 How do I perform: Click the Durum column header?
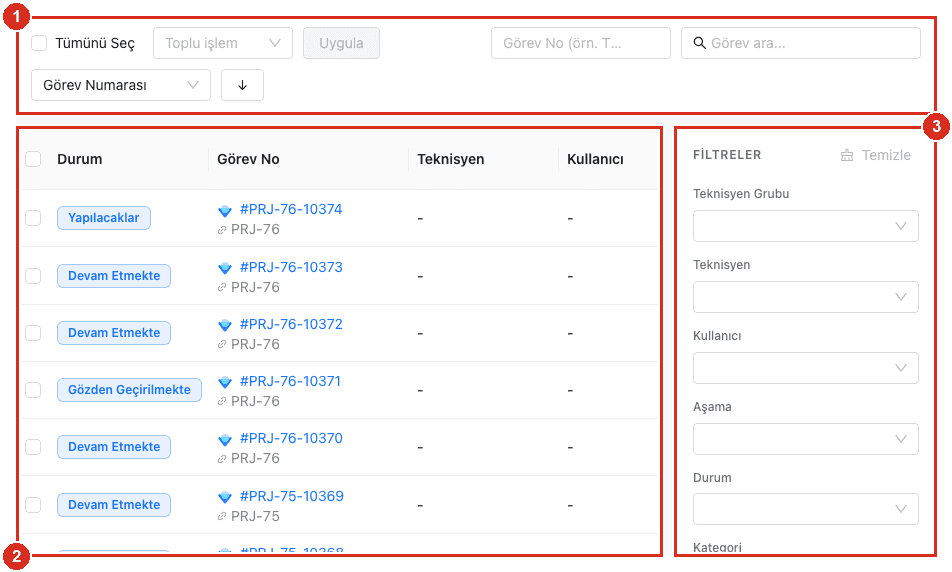click(x=80, y=159)
